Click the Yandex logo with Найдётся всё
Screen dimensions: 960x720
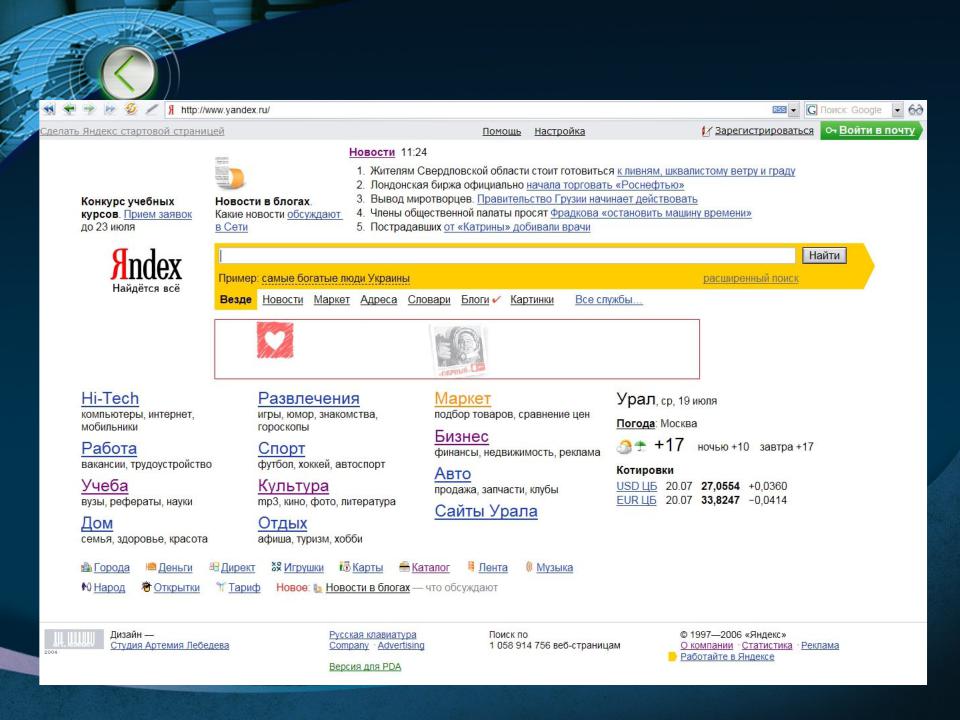coord(146,270)
